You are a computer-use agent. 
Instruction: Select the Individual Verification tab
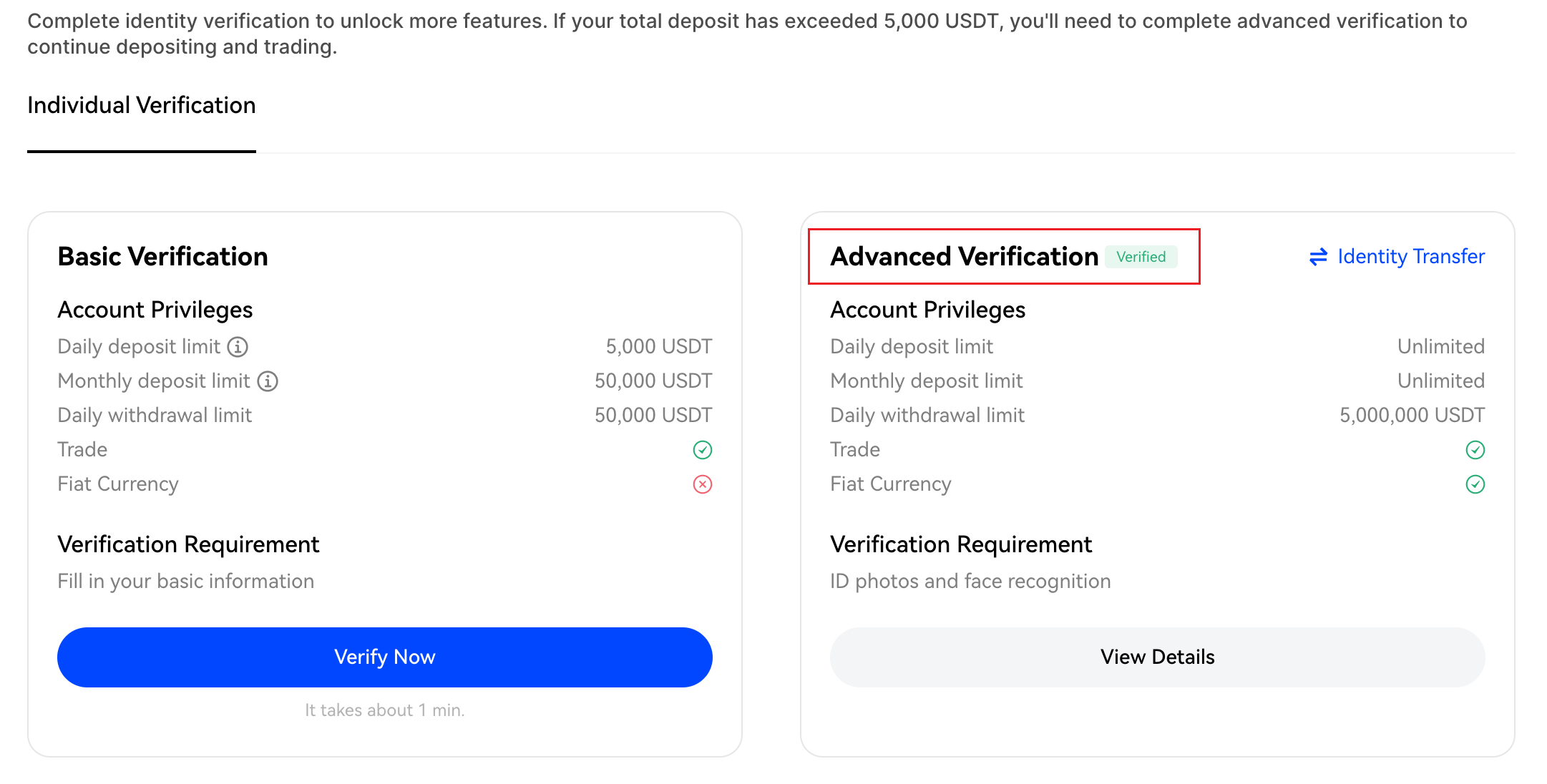coord(142,106)
